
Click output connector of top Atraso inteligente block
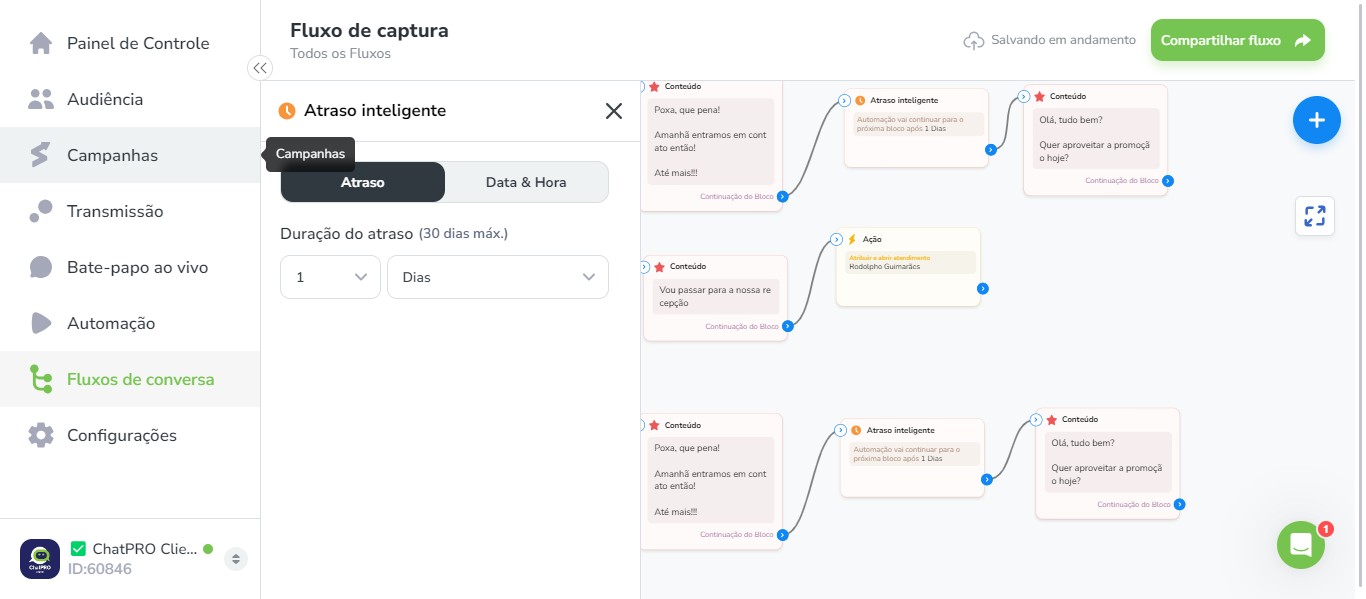pyautogui.click(x=991, y=150)
